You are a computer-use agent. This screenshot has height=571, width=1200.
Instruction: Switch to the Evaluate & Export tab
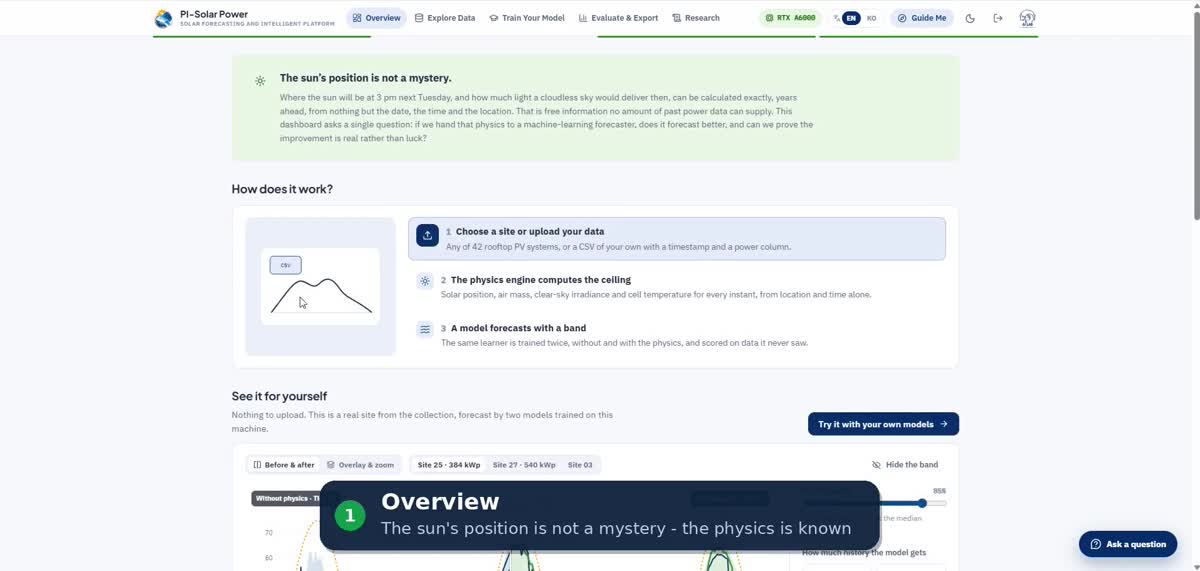pos(618,18)
